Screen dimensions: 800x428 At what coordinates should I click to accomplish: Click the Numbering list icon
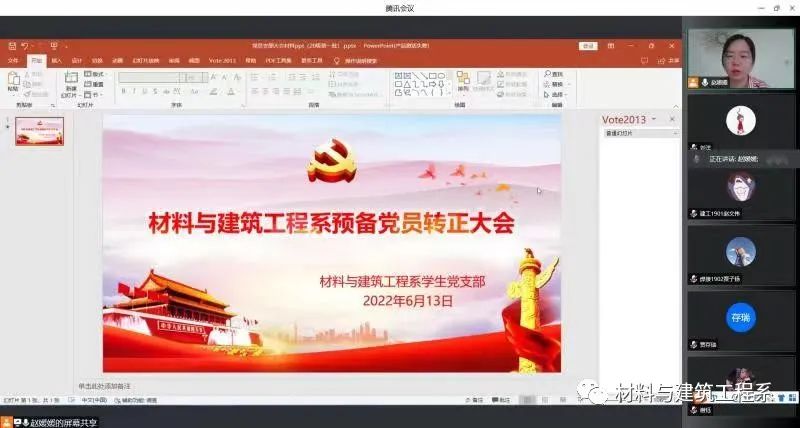[x=272, y=78]
